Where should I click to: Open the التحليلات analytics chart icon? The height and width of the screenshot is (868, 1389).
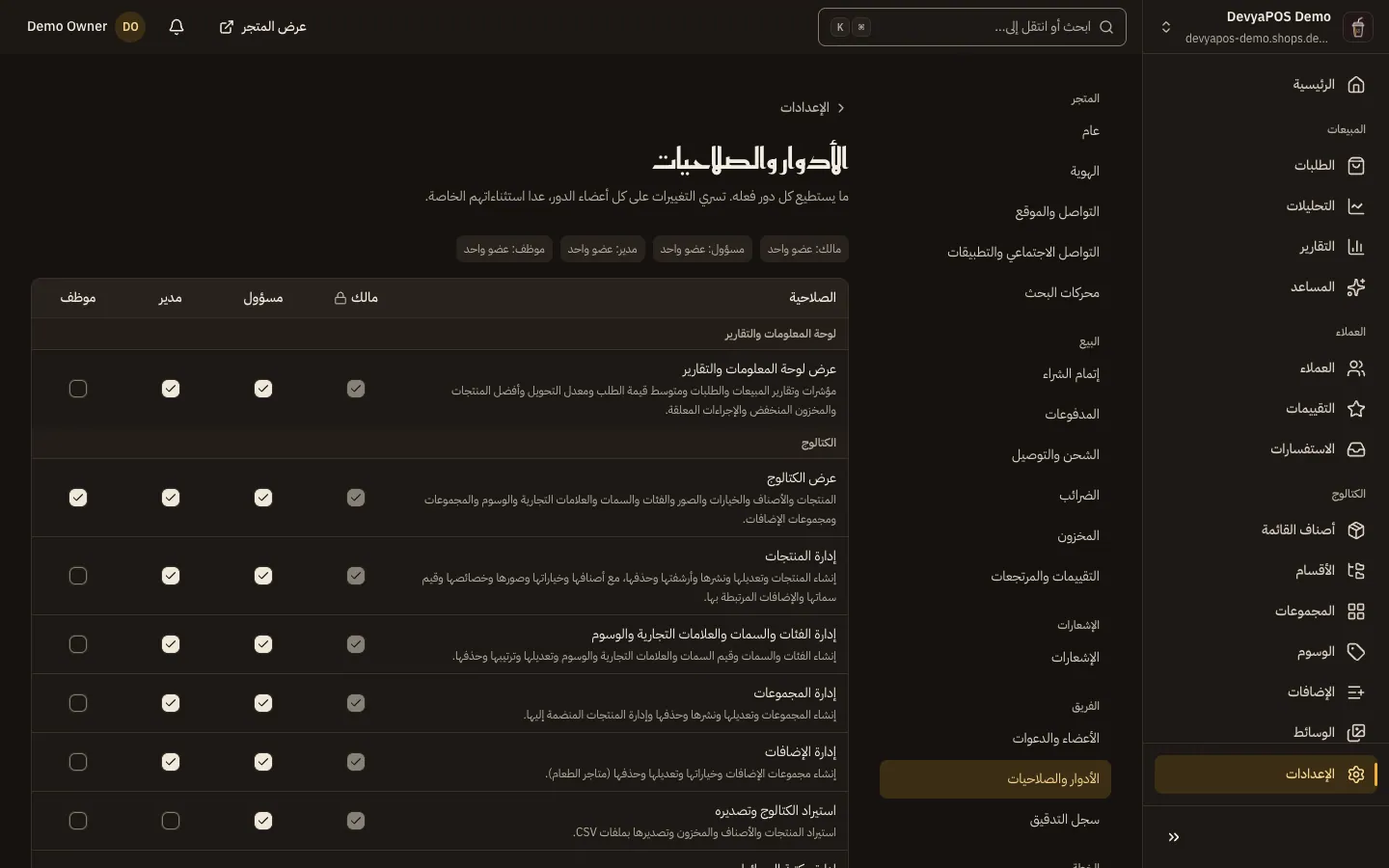tap(1356, 206)
